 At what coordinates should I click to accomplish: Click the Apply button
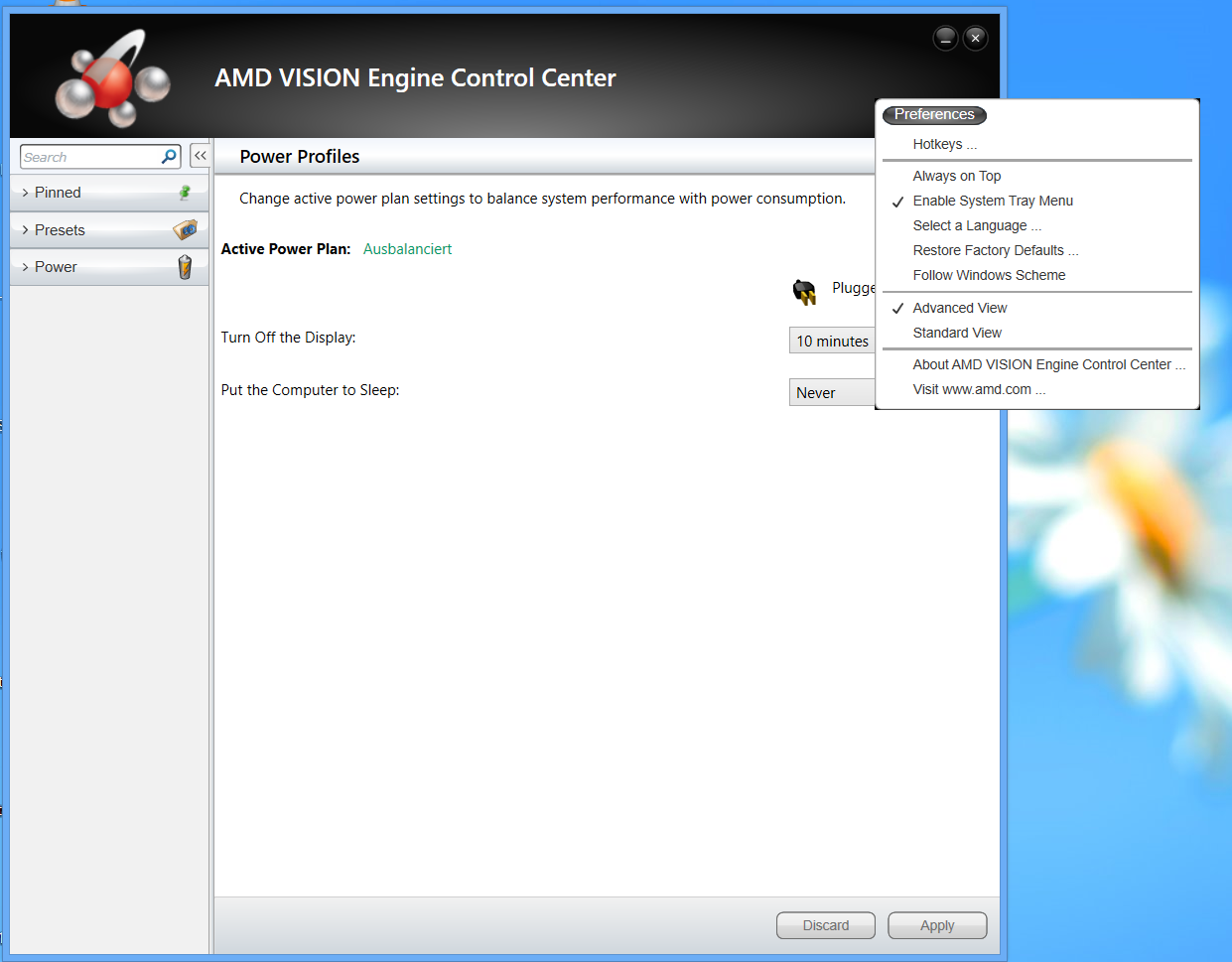[937, 925]
